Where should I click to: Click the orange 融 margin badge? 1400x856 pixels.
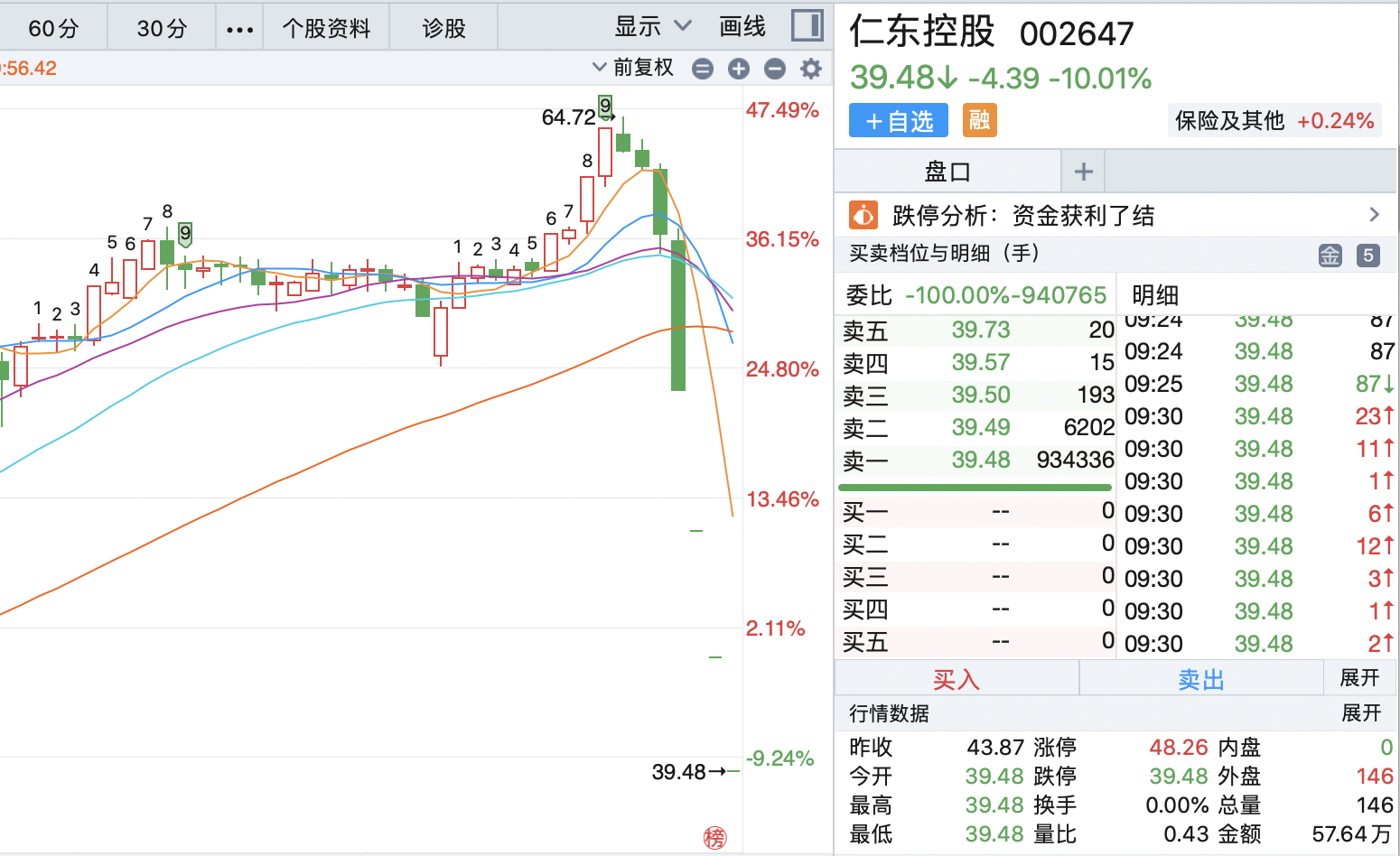tap(979, 120)
